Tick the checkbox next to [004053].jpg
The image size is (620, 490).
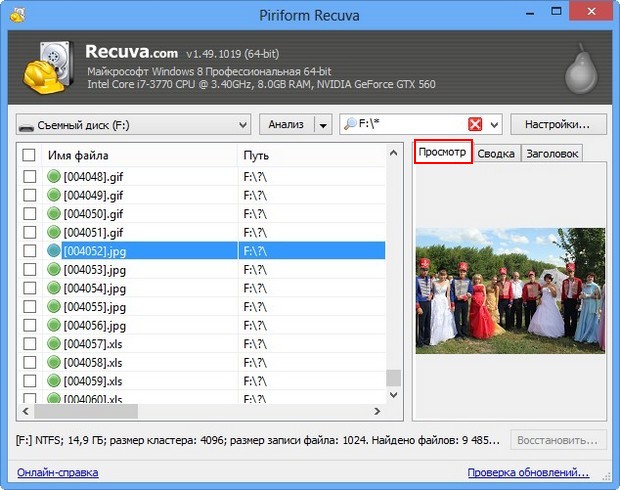click(x=29, y=270)
